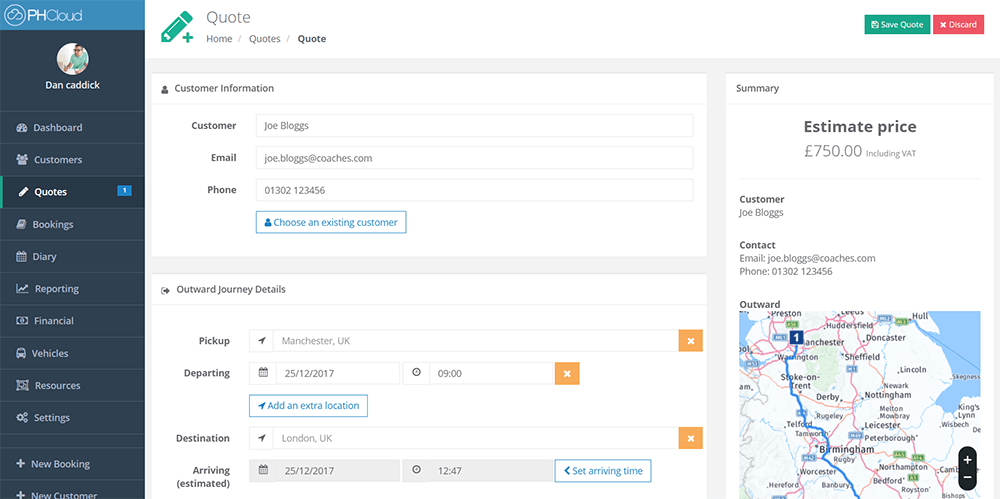Open Settings from sidebar
The width and height of the screenshot is (1000, 499).
[x=72, y=417]
